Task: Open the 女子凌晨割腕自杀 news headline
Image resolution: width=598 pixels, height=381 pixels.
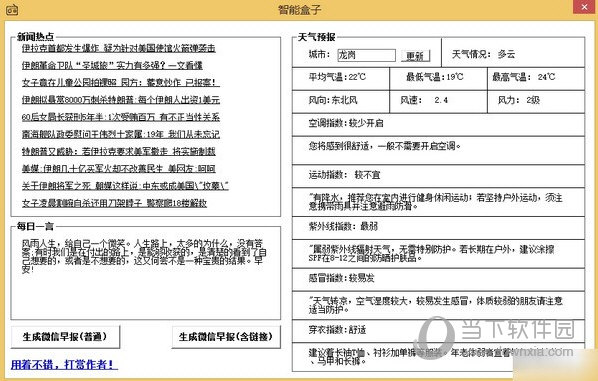Action: coord(114,203)
